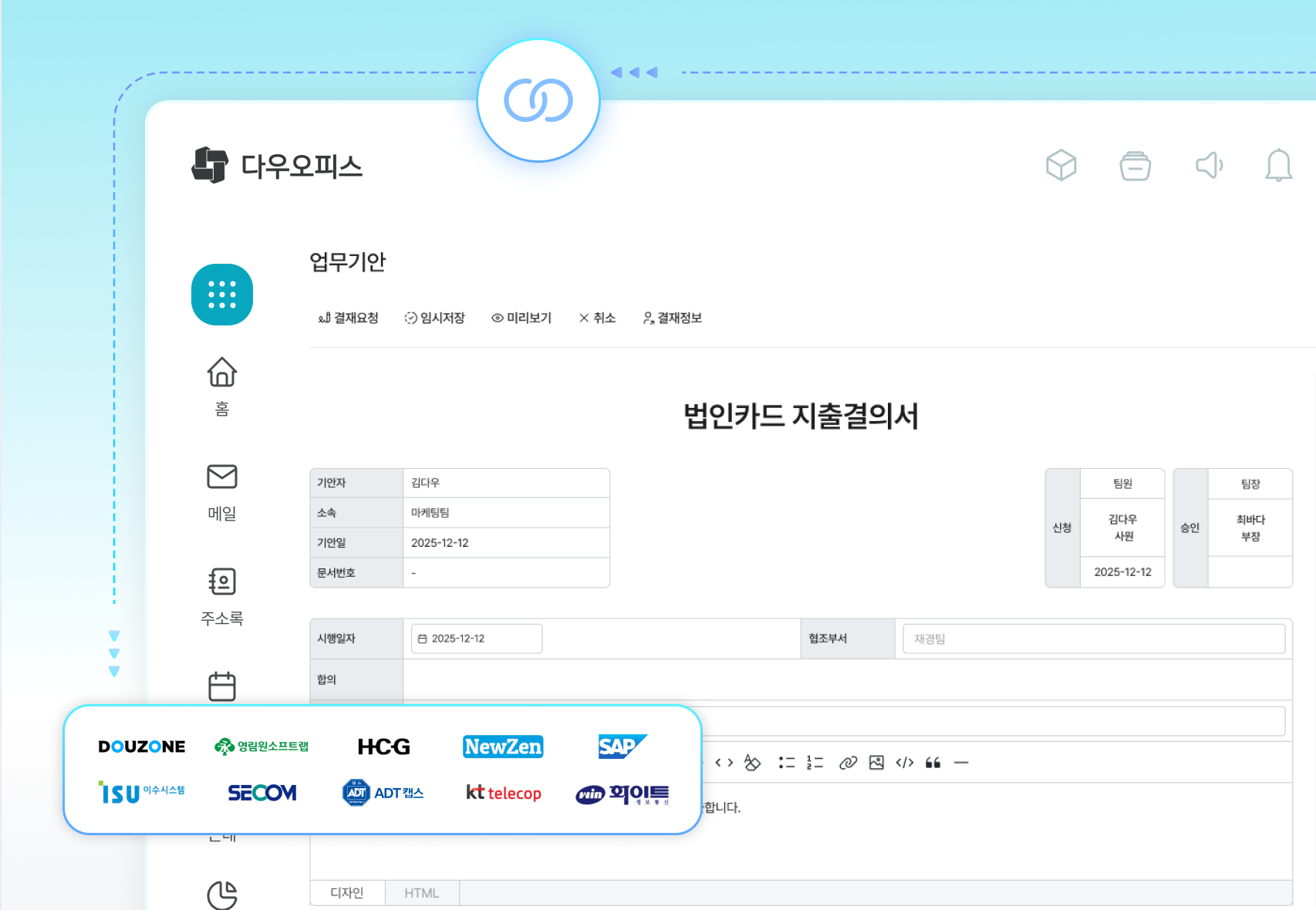Screen dimensions: 1316x910
Task: Open 메일 from the sidebar
Action: coord(222,477)
